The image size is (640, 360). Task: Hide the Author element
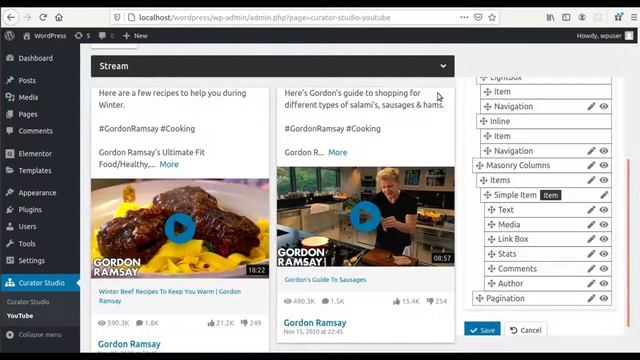[x=604, y=283]
